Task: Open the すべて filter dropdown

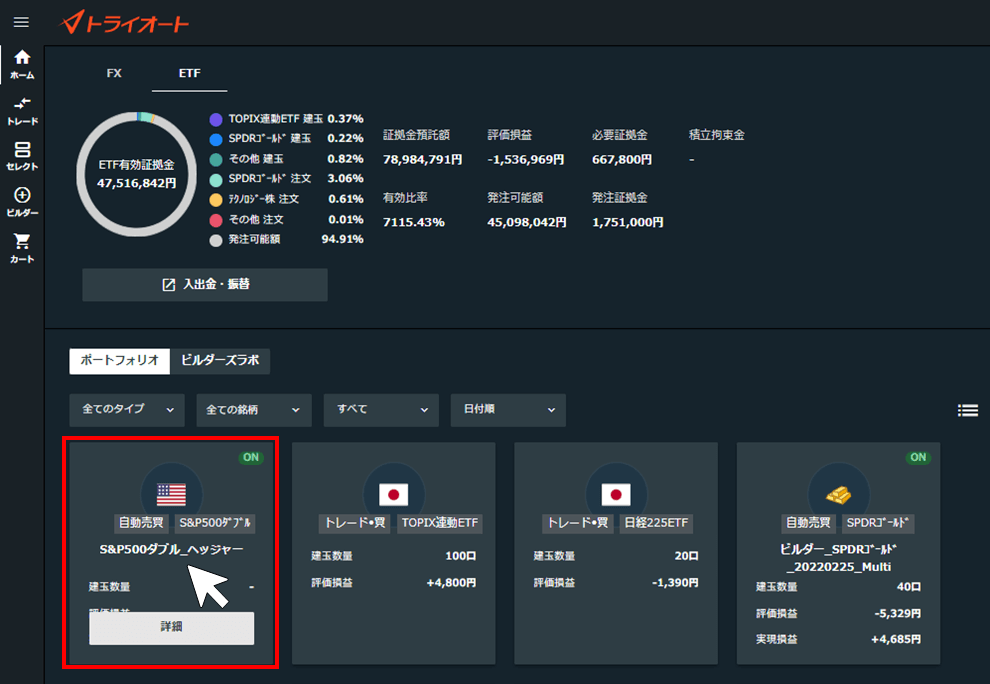Action: 381,410
